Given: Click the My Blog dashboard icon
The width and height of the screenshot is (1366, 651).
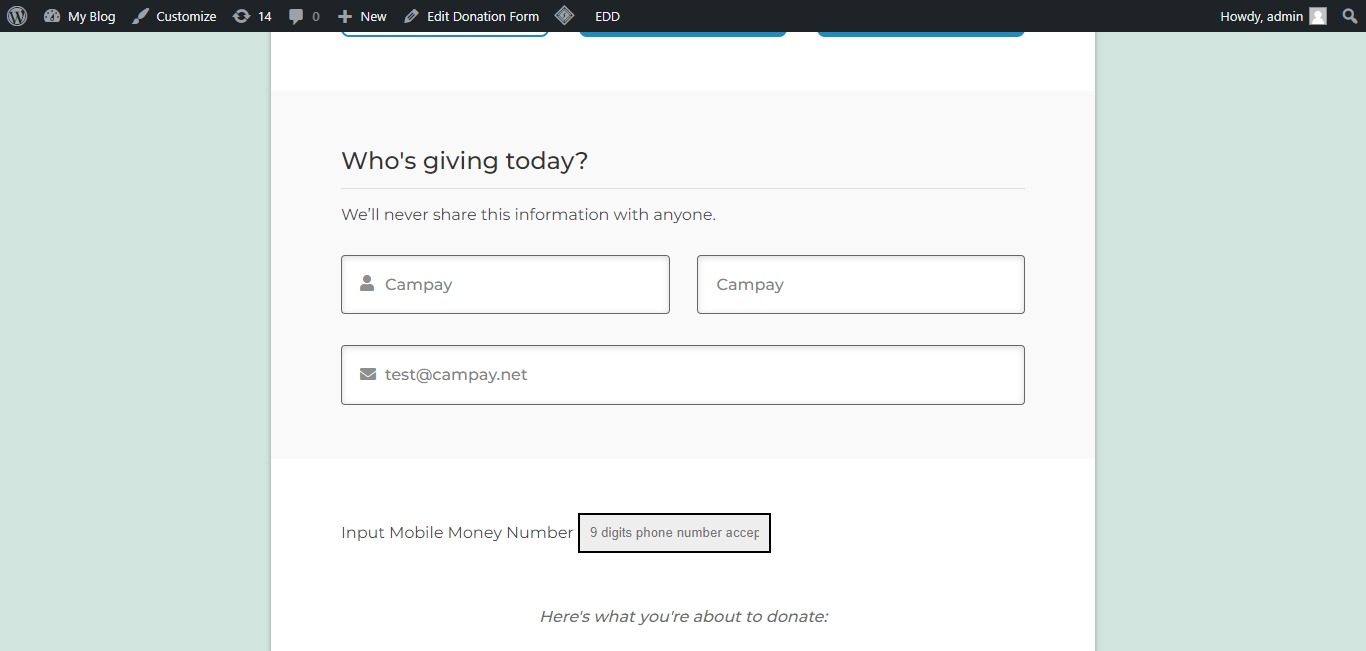Looking at the screenshot, I should click(52, 16).
